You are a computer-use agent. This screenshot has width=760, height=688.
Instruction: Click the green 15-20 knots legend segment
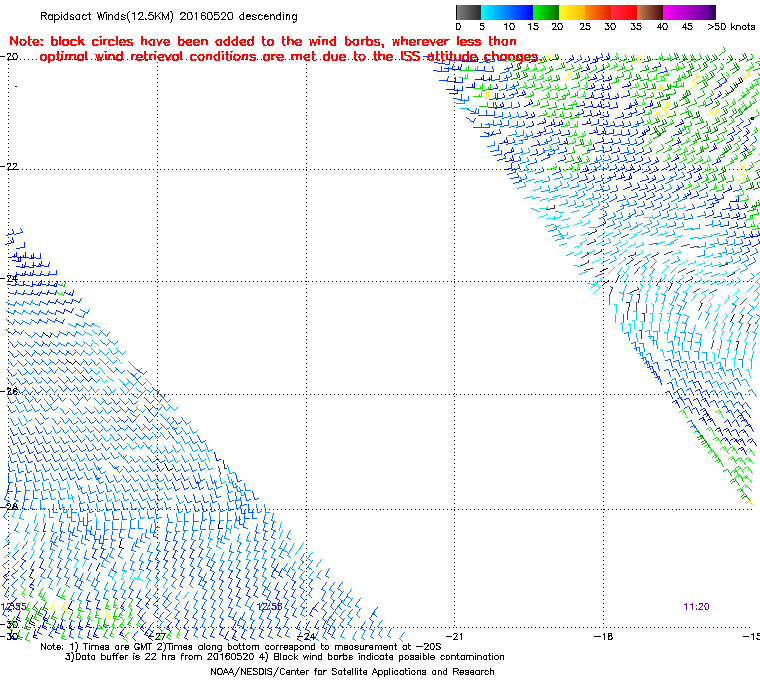pyautogui.click(x=546, y=12)
